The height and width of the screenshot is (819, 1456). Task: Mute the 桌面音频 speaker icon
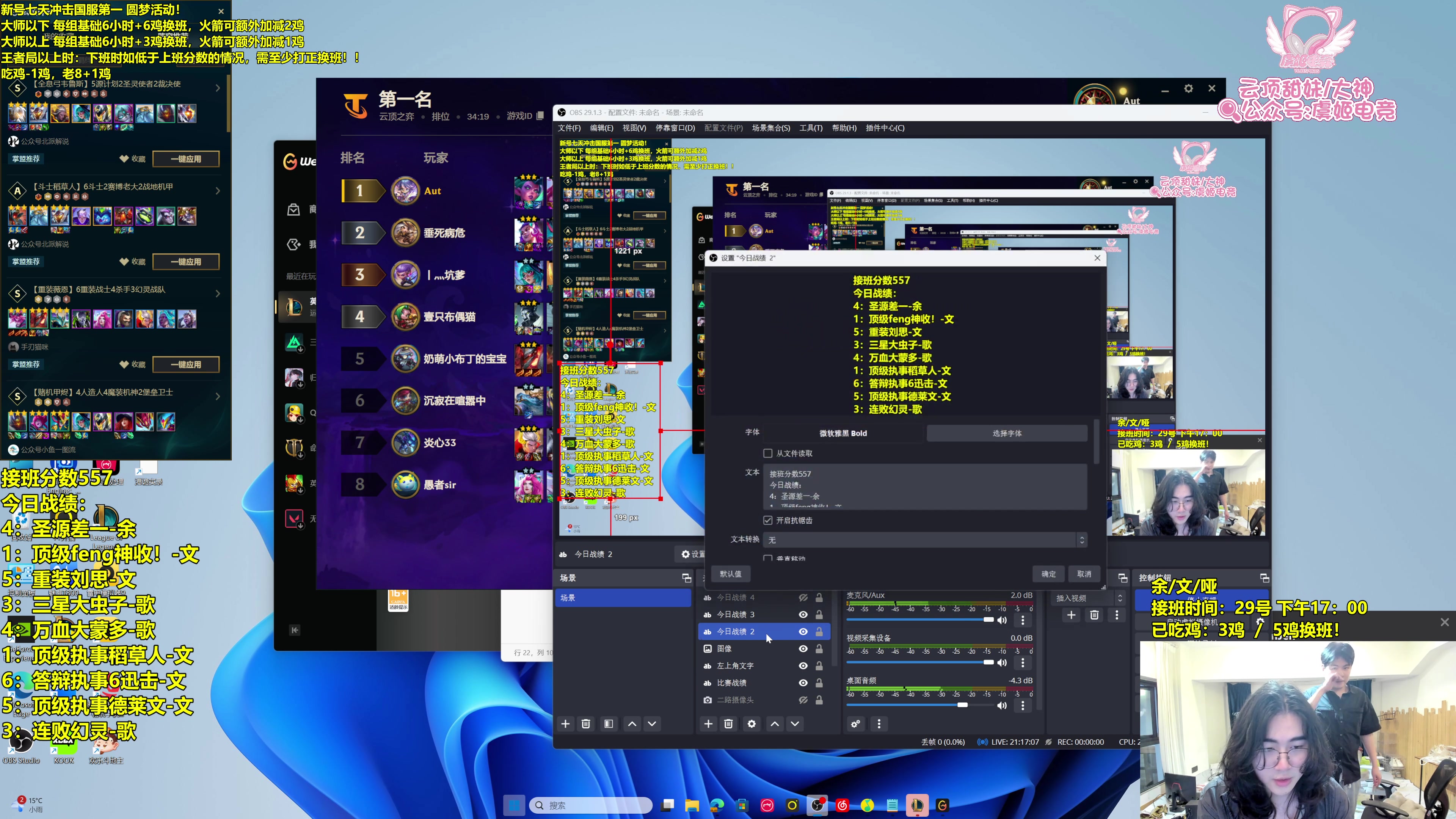click(x=1002, y=705)
